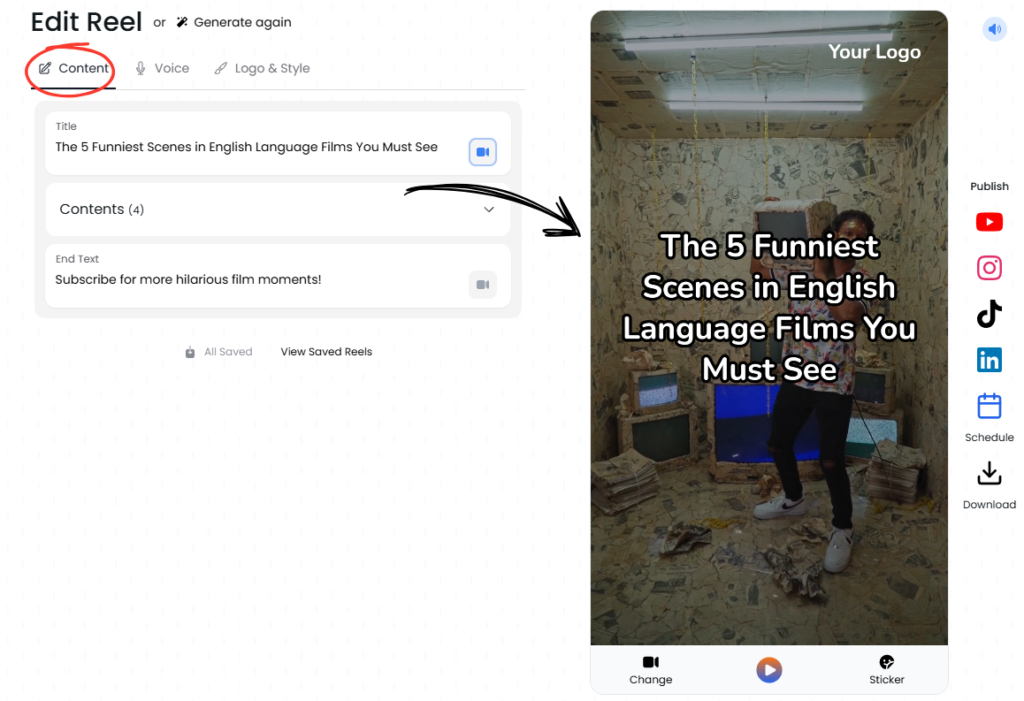Click the Contents (4) label
The image size is (1024, 701).
pyautogui.click(x=101, y=209)
